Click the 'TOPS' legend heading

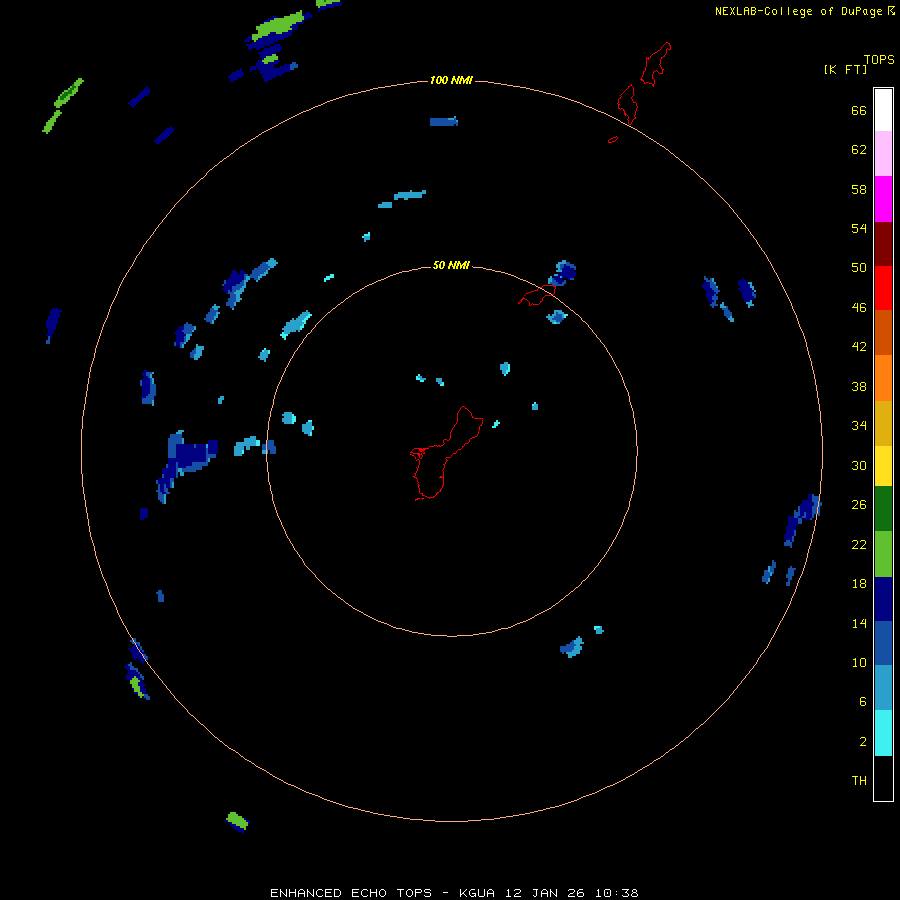pyautogui.click(x=879, y=60)
